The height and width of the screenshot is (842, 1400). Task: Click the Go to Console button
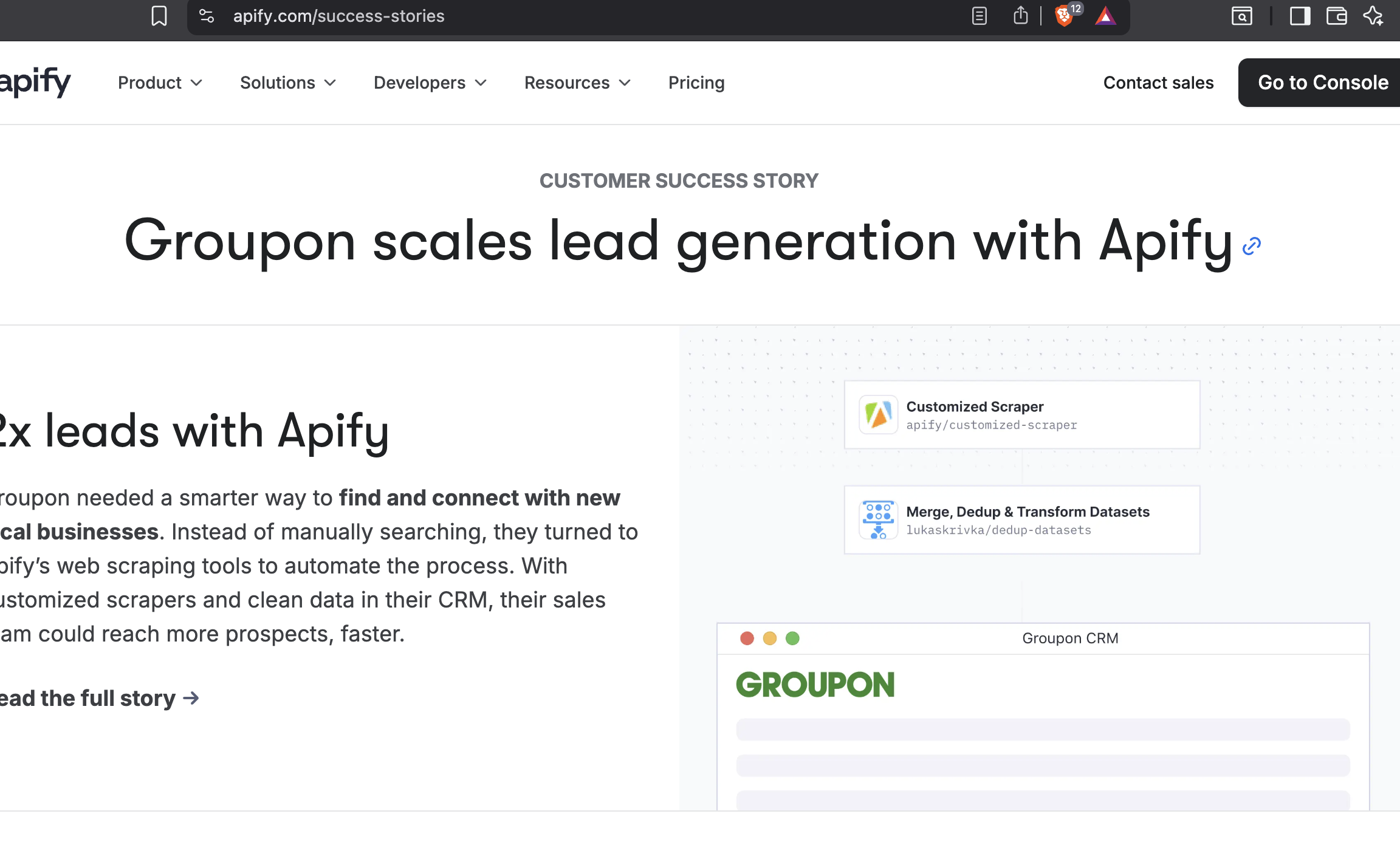1319,83
